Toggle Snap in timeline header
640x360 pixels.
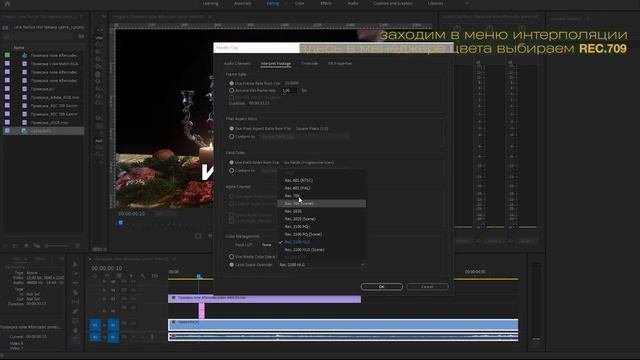[x=107, y=276]
